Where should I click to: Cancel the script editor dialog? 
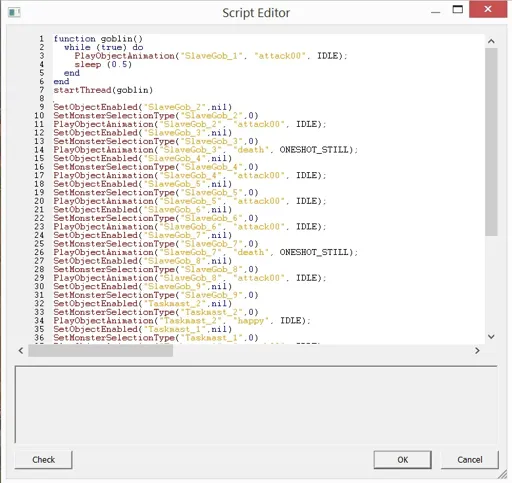coord(470,460)
